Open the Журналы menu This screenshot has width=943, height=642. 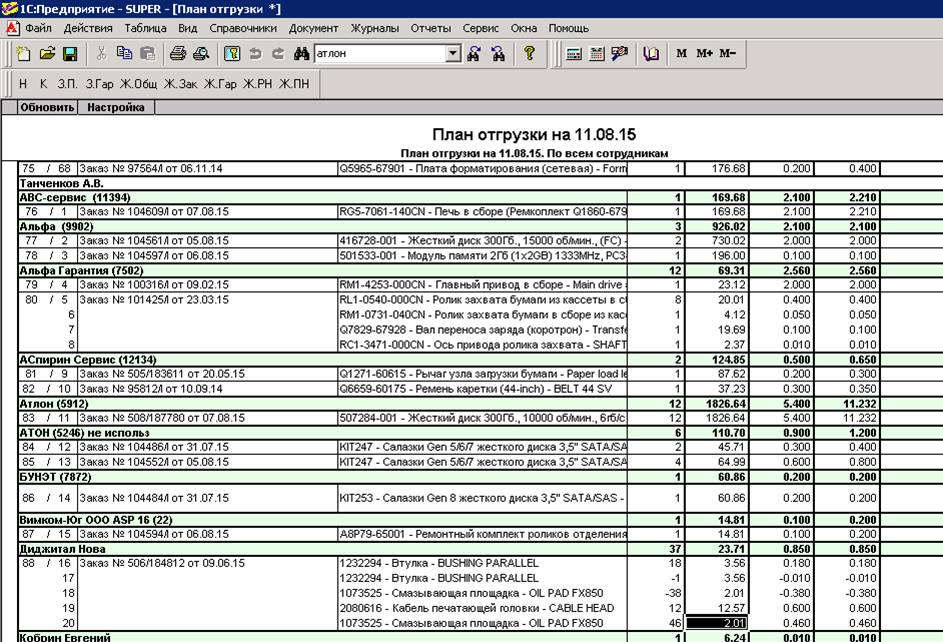click(375, 29)
